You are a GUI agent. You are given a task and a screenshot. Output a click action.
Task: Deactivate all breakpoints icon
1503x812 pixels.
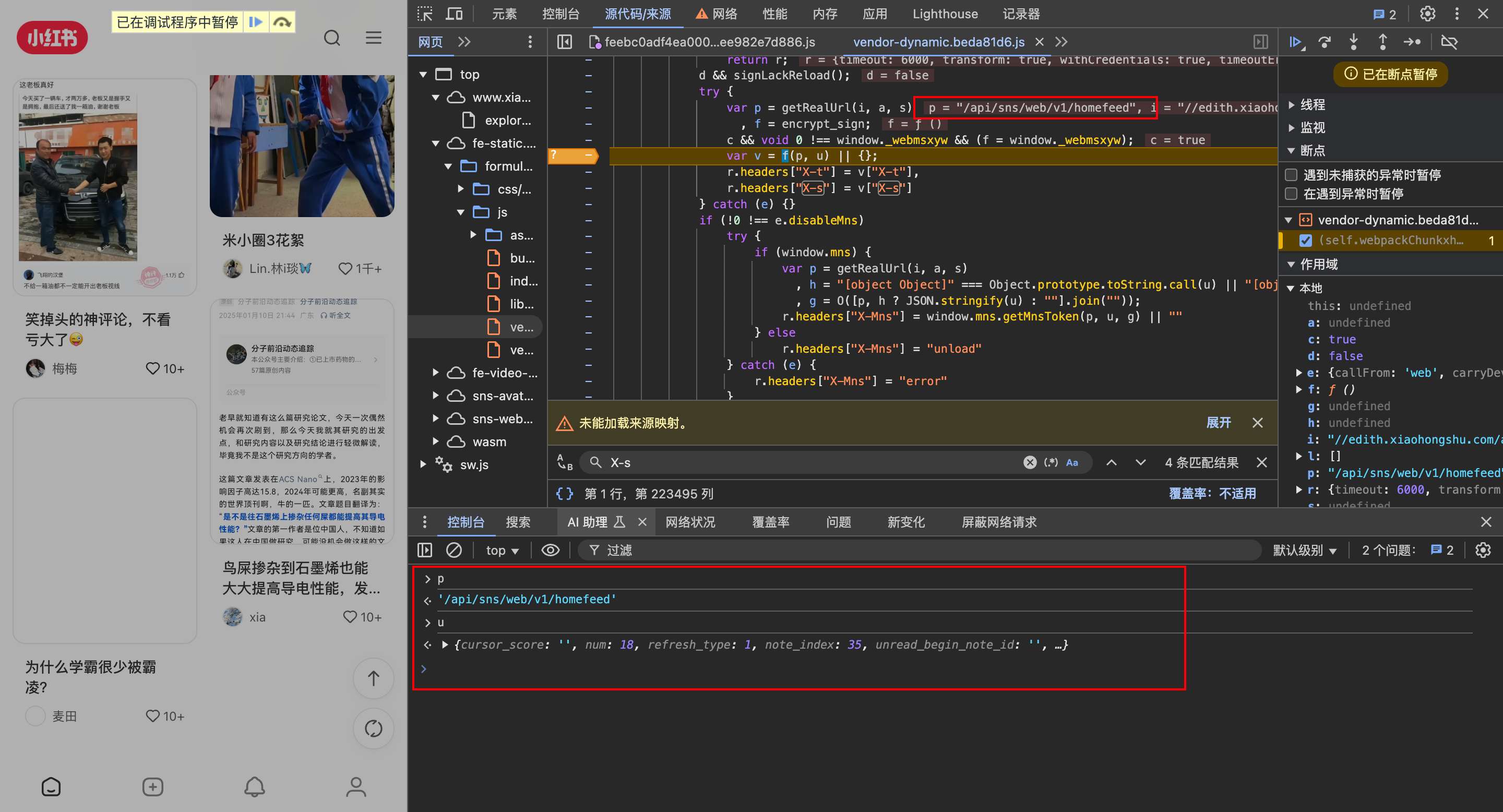pos(1449,42)
